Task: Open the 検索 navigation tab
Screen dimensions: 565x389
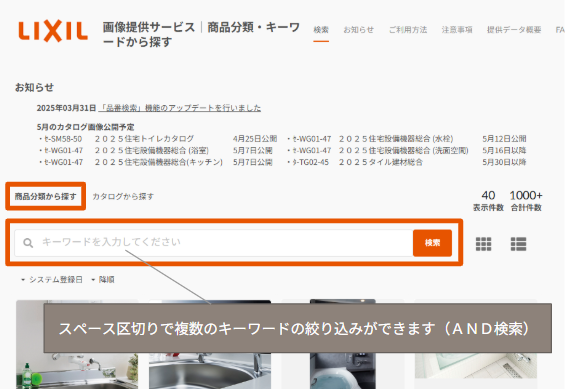Action: (321, 30)
